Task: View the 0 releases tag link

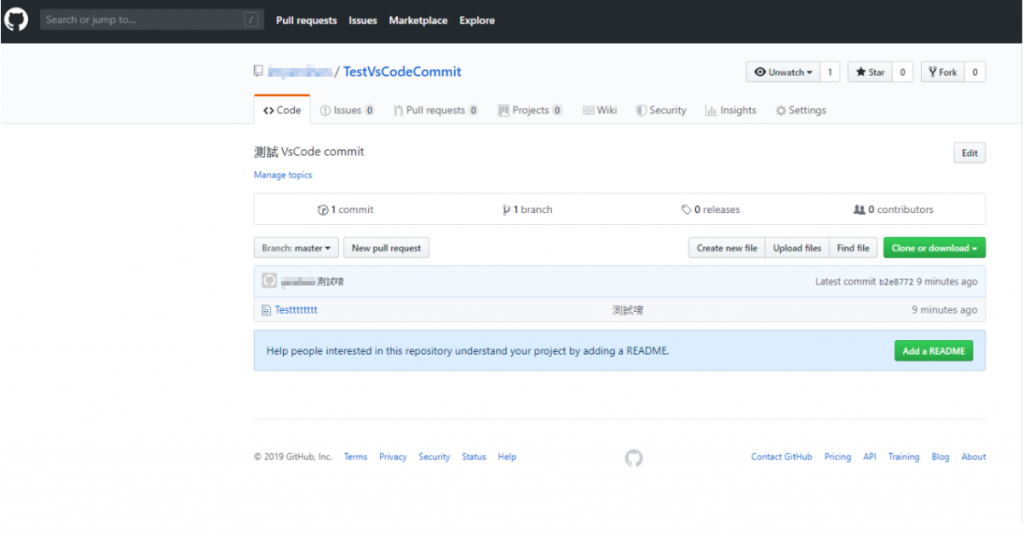Action: 711,210
